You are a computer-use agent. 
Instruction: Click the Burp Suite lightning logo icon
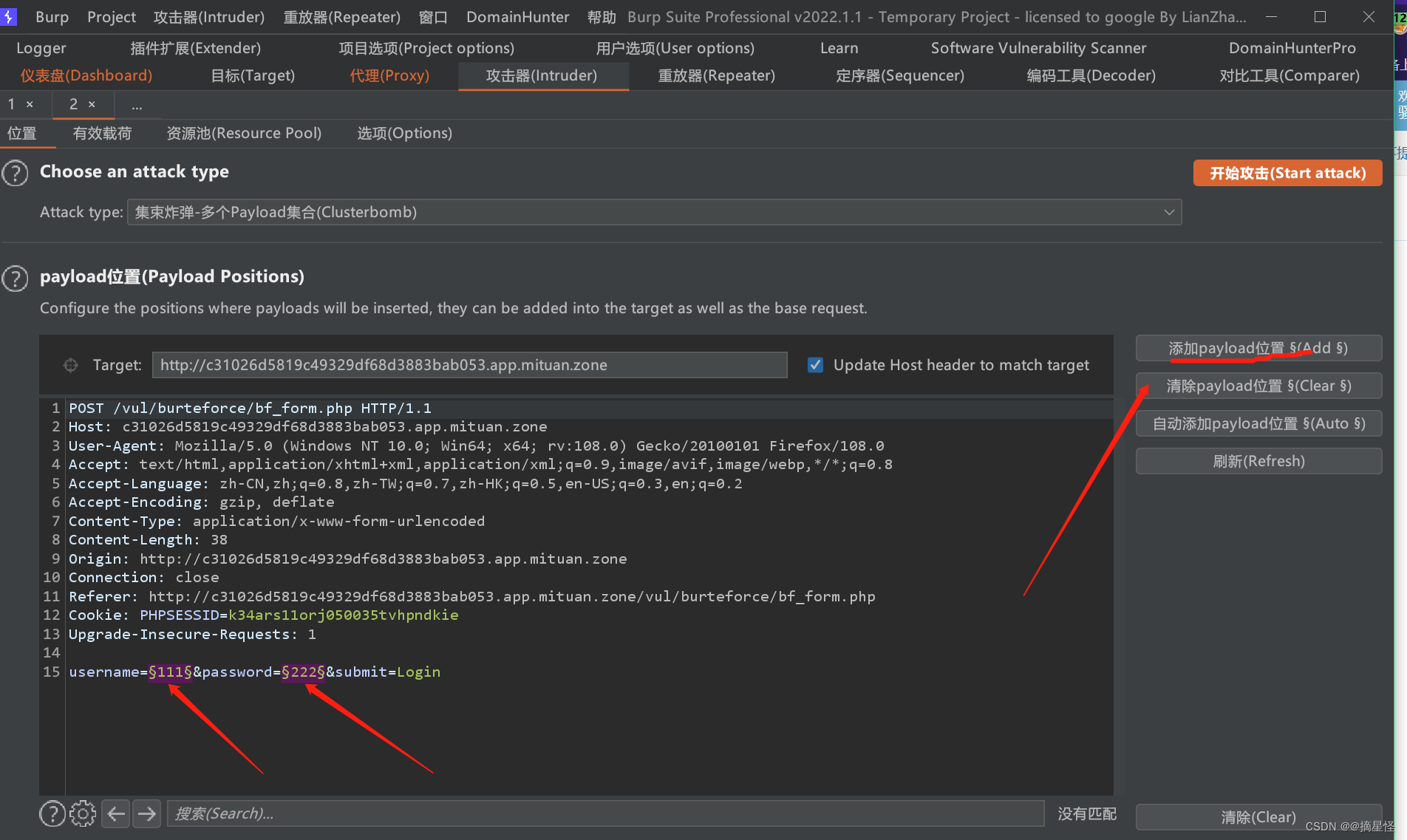[8, 16]
